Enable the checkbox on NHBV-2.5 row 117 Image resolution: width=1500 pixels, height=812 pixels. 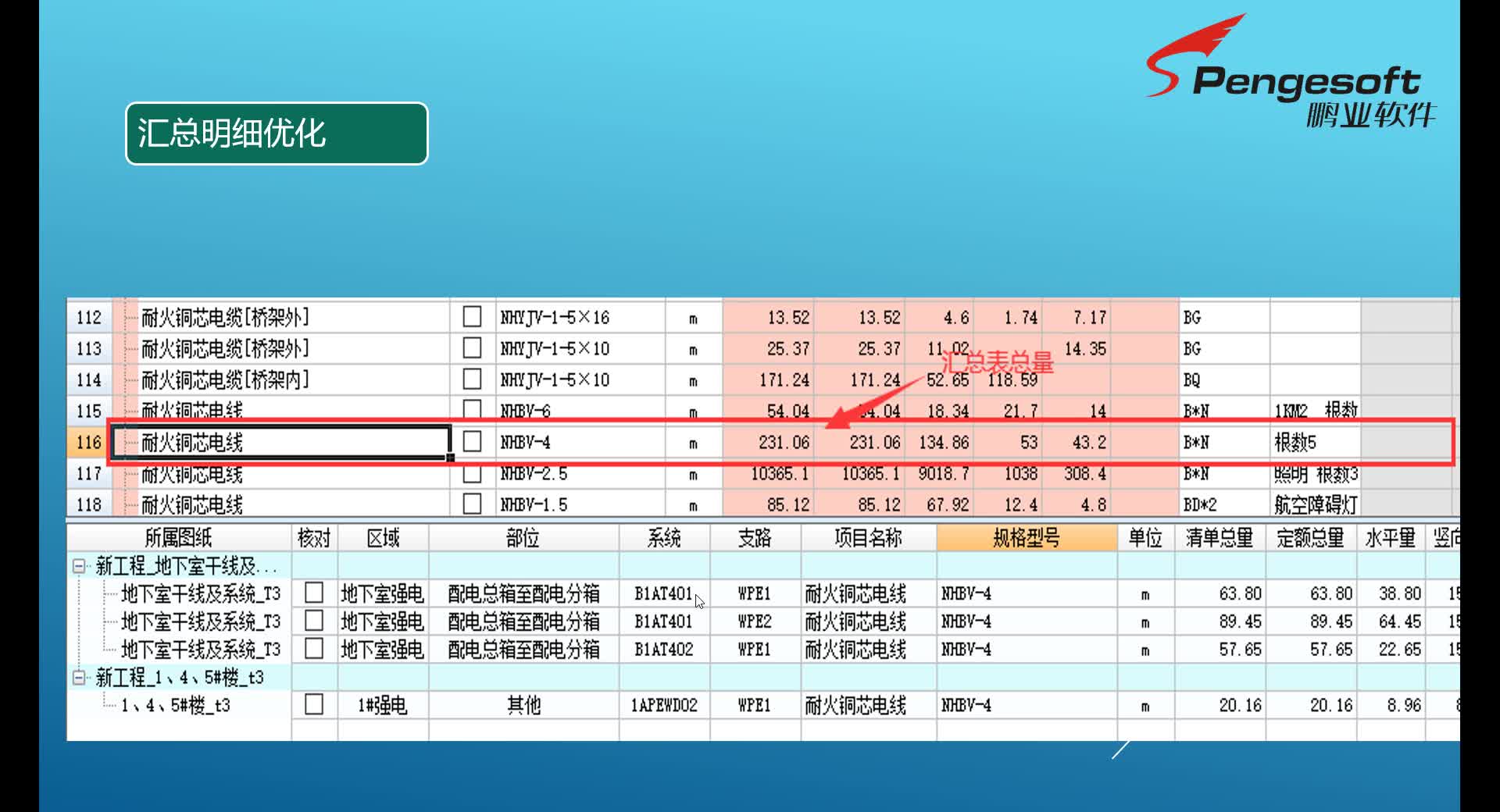(x=473, y=473)
